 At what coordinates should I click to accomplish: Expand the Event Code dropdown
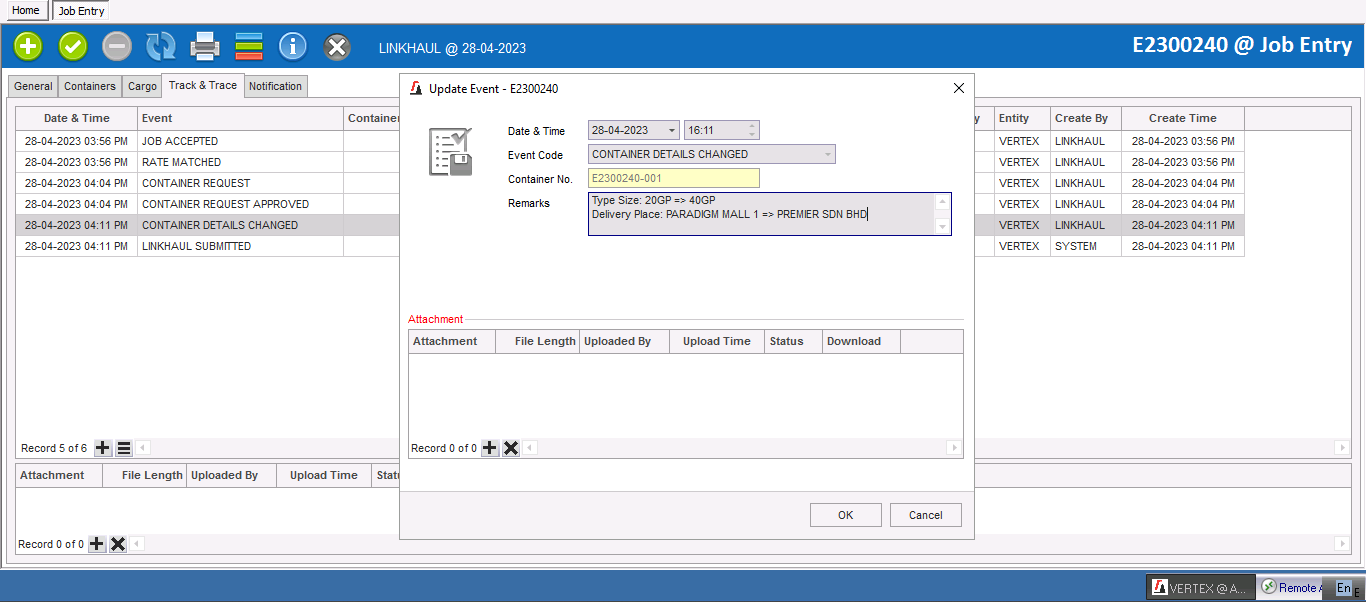827,154
